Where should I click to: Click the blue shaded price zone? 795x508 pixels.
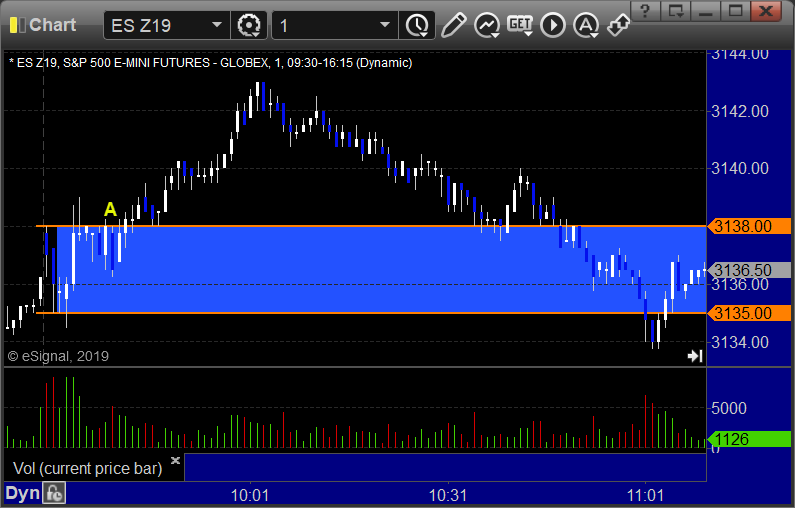[x=381, y=269]
